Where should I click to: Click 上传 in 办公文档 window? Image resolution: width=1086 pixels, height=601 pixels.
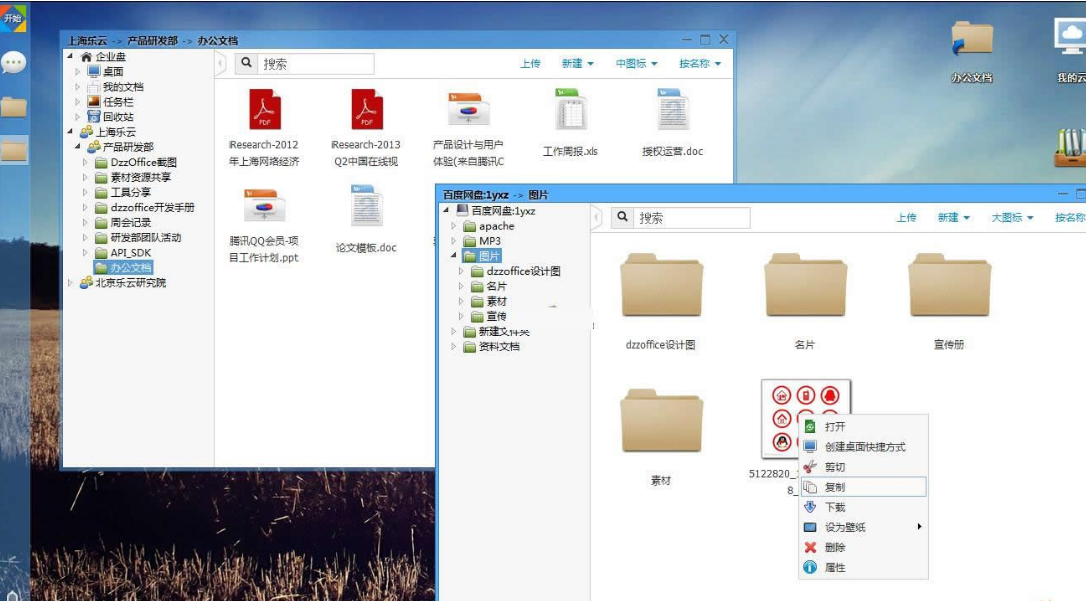(x=531, y=63)
